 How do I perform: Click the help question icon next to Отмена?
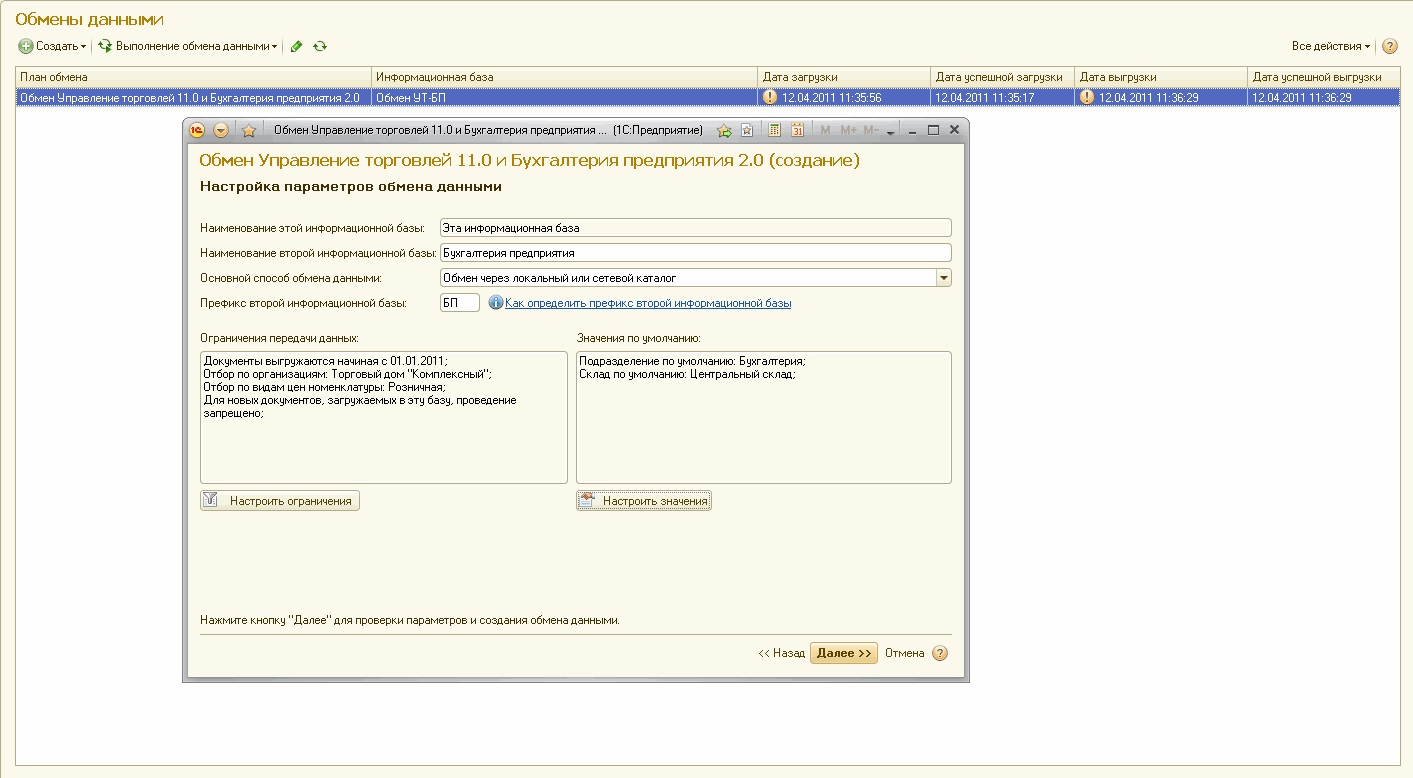coord(939,653)
